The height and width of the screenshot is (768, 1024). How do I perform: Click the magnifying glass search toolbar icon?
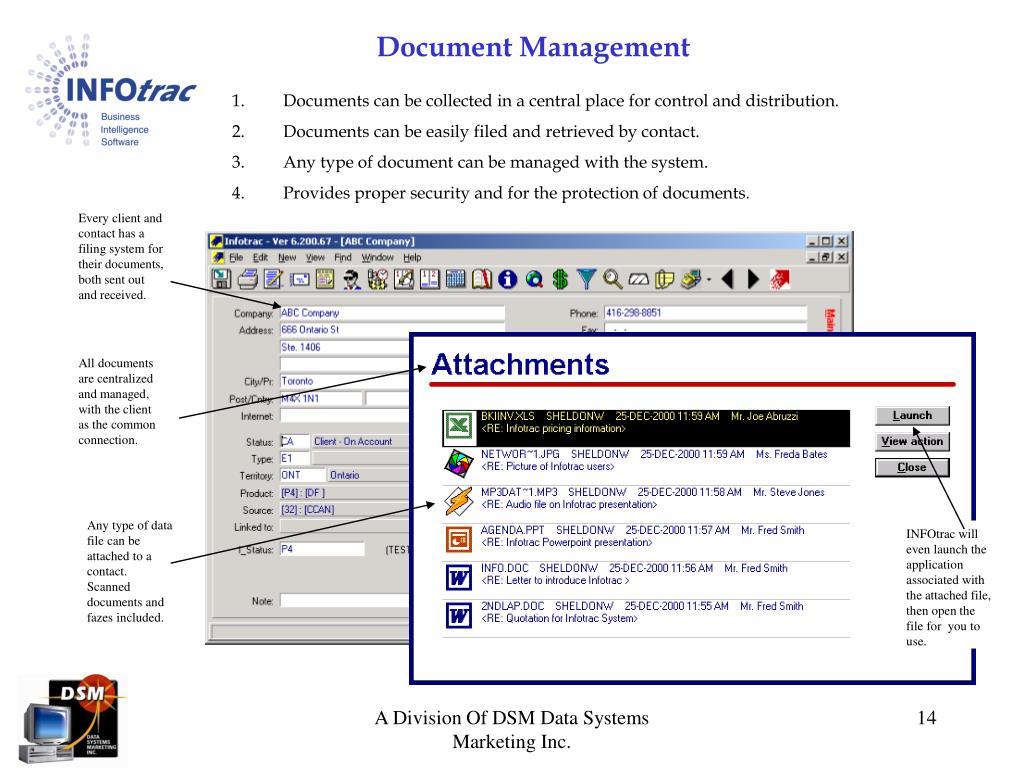coord(613,280)
